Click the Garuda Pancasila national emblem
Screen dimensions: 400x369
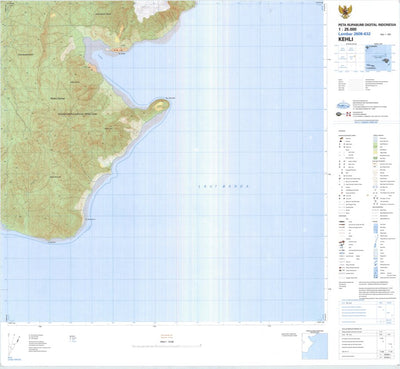click(x=344, y=12)
